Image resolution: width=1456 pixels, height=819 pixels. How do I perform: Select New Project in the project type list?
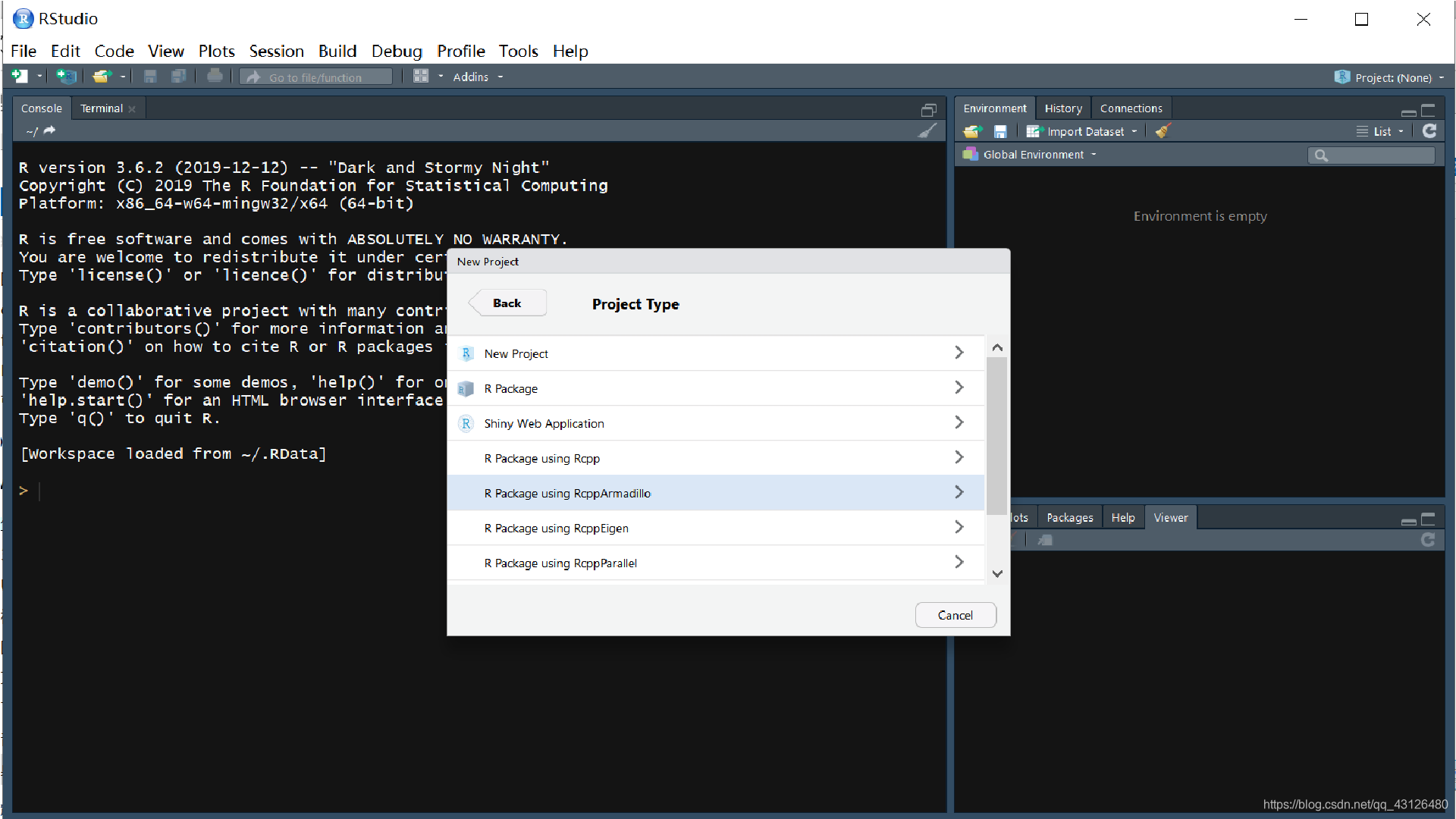click(716, 353)
